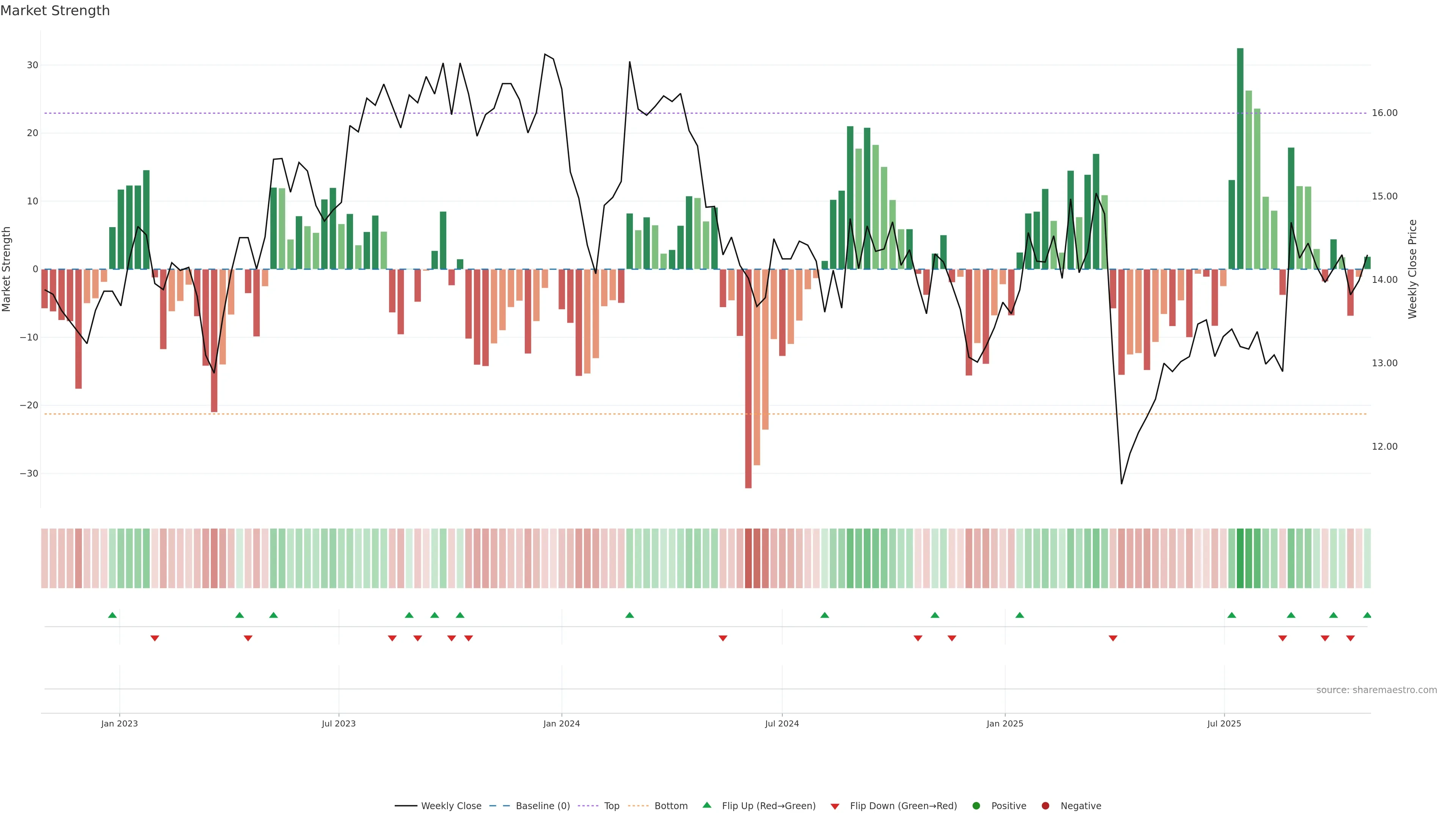Click the last green flip-up triangle at far right
This screenshot has width=1456, height=819.
pyautogui.click(x=1367, y=615)
